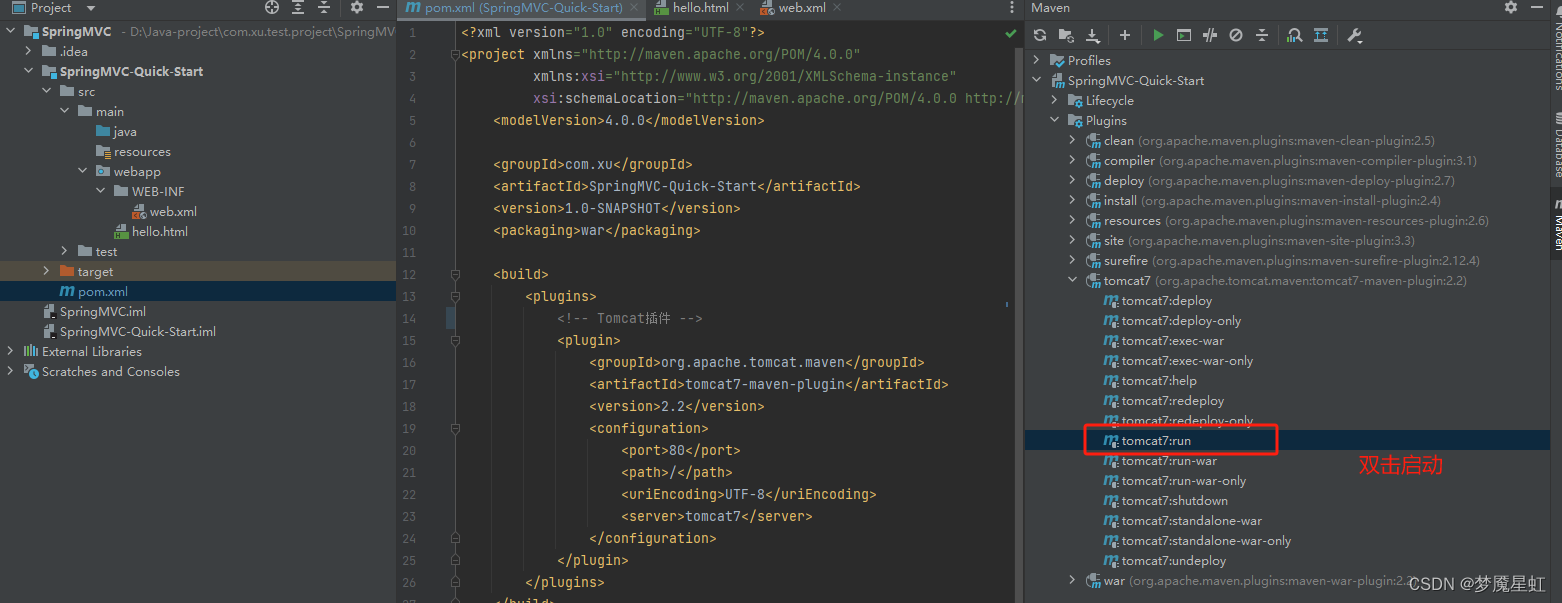Hide the Maven tool window

(1537, 7)
